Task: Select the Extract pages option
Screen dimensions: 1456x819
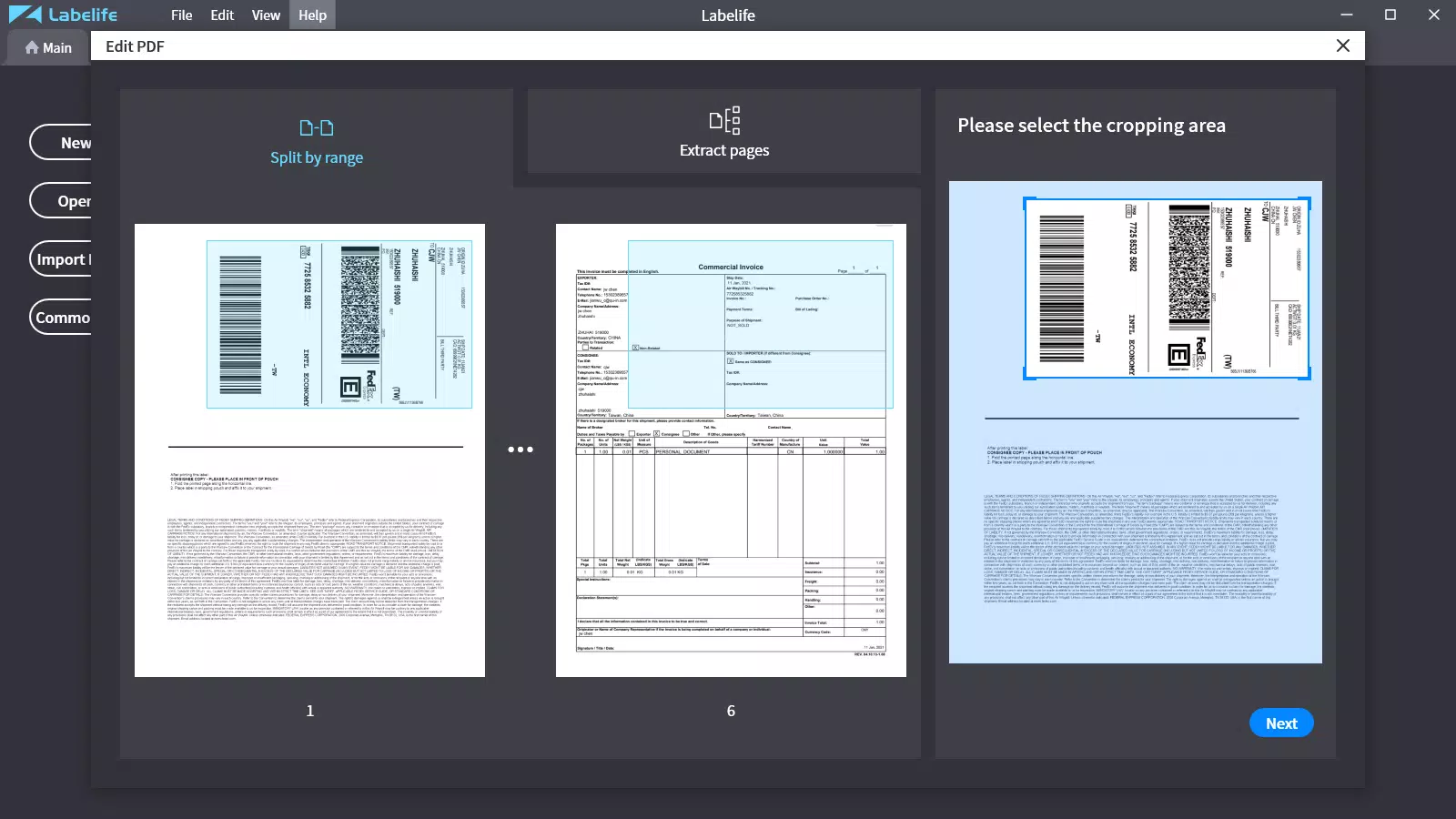Action: pyautogui.click(x=724, y=131)
